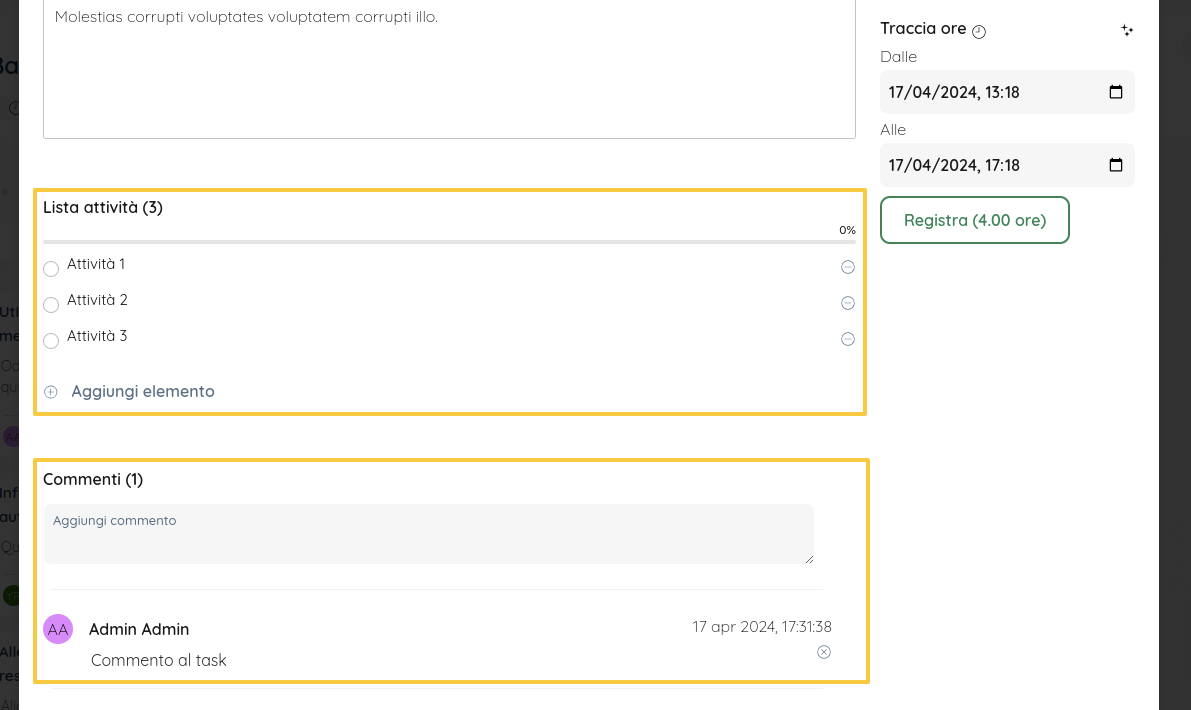Open the calendar picker icon in the Alle field

[x=1116, y=165]
